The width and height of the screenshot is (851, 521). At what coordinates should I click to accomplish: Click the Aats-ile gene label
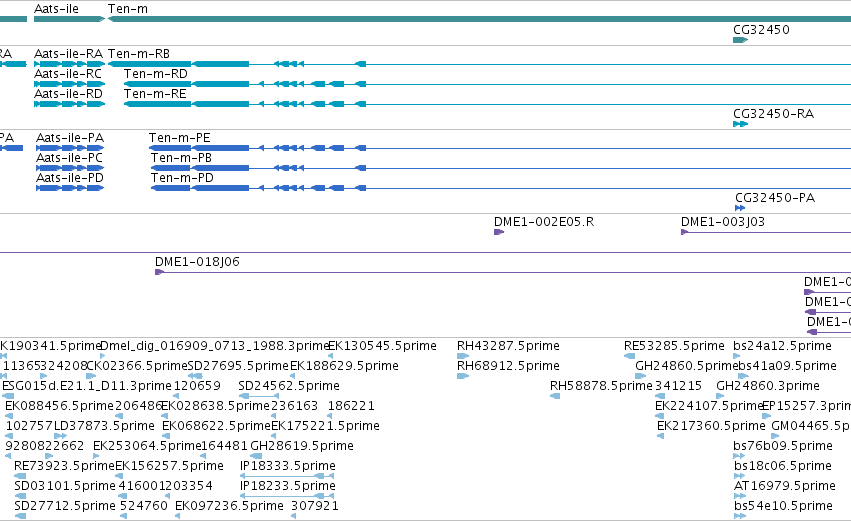(56, 9)
